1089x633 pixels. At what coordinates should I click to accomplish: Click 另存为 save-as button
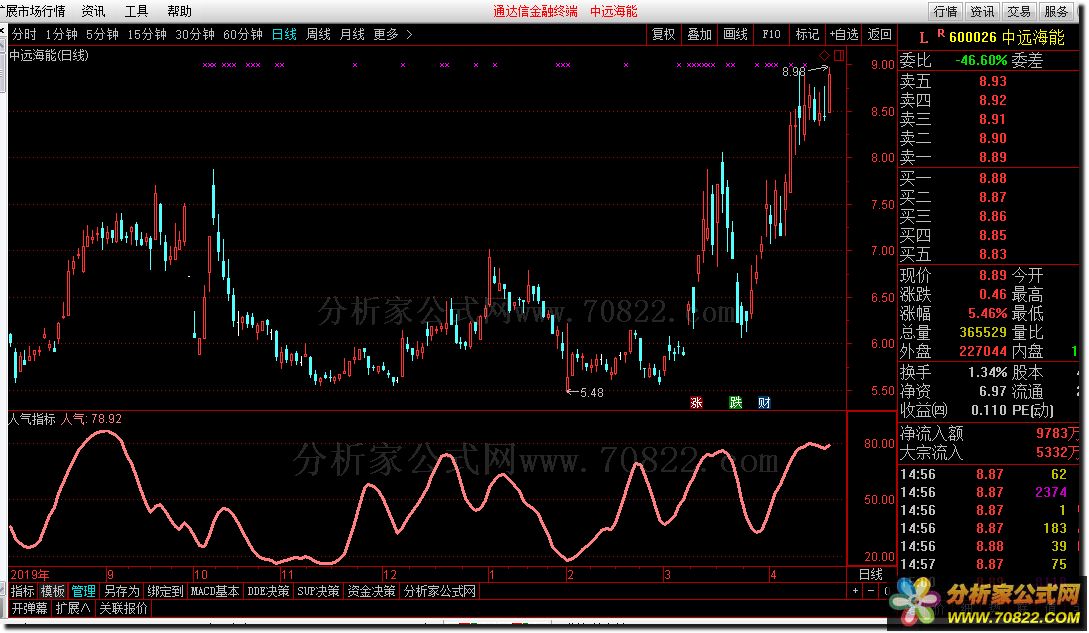(122, 591)
